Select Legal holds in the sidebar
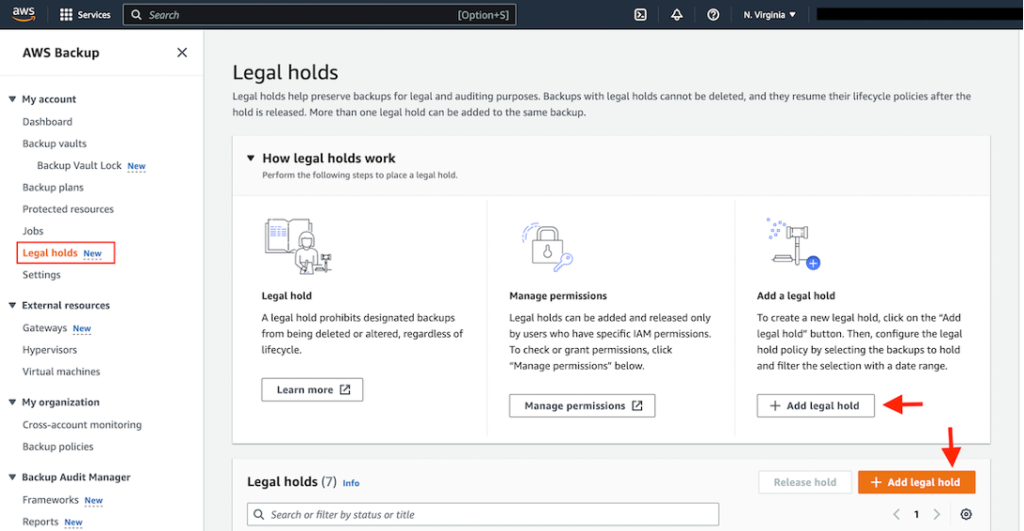This screenshot has width=1024, height=531. coord(50,253)
